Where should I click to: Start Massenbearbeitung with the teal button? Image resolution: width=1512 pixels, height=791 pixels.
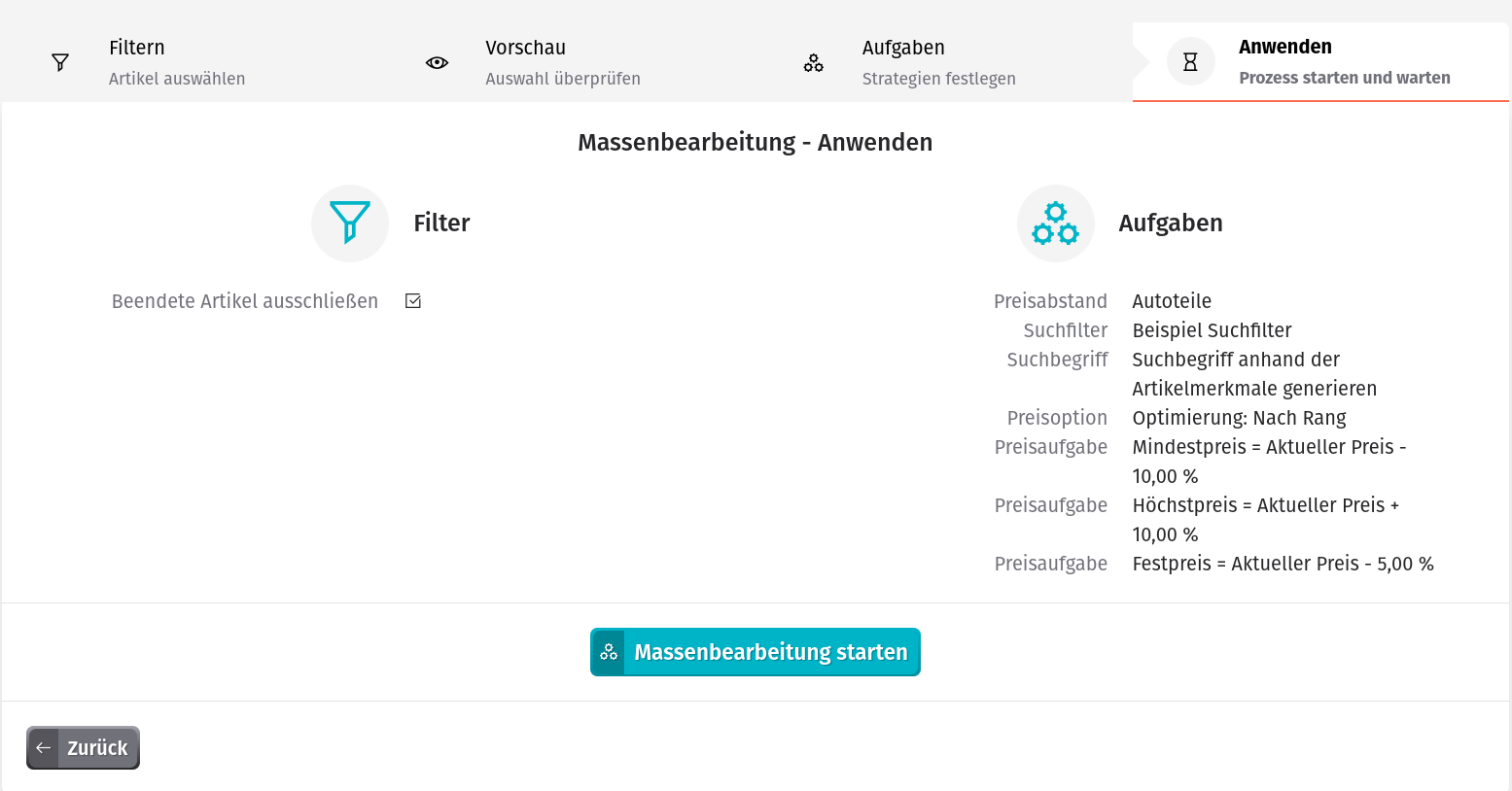point(756,652)
